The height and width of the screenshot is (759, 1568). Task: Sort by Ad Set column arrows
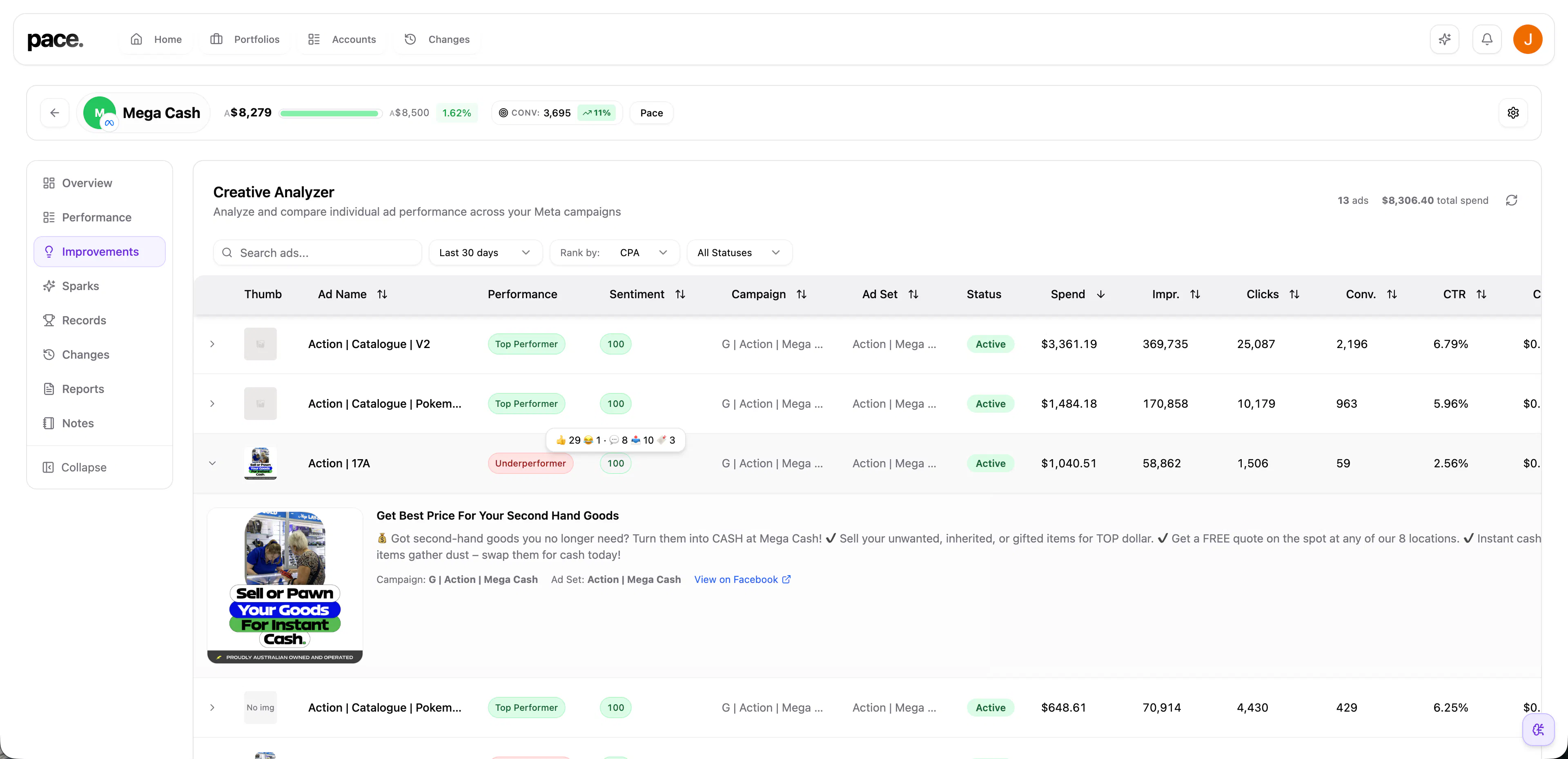pyautogui.click(x=914, y=294)
